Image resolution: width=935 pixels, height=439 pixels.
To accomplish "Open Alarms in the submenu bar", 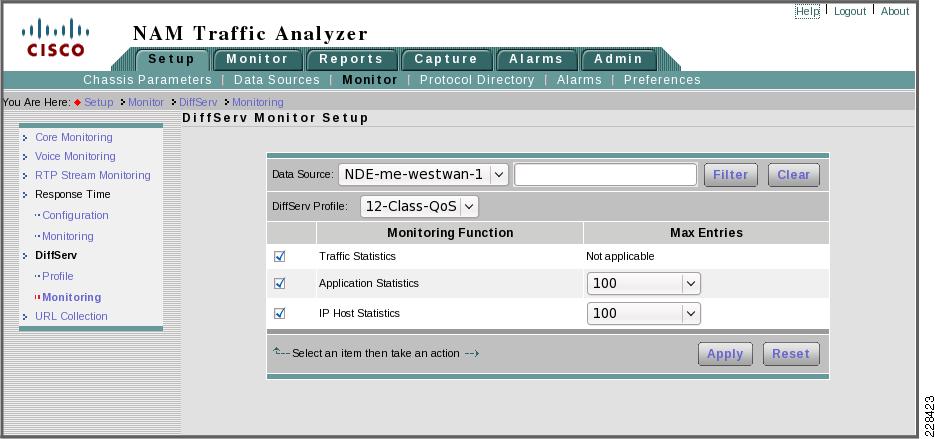I will (579, 80).
